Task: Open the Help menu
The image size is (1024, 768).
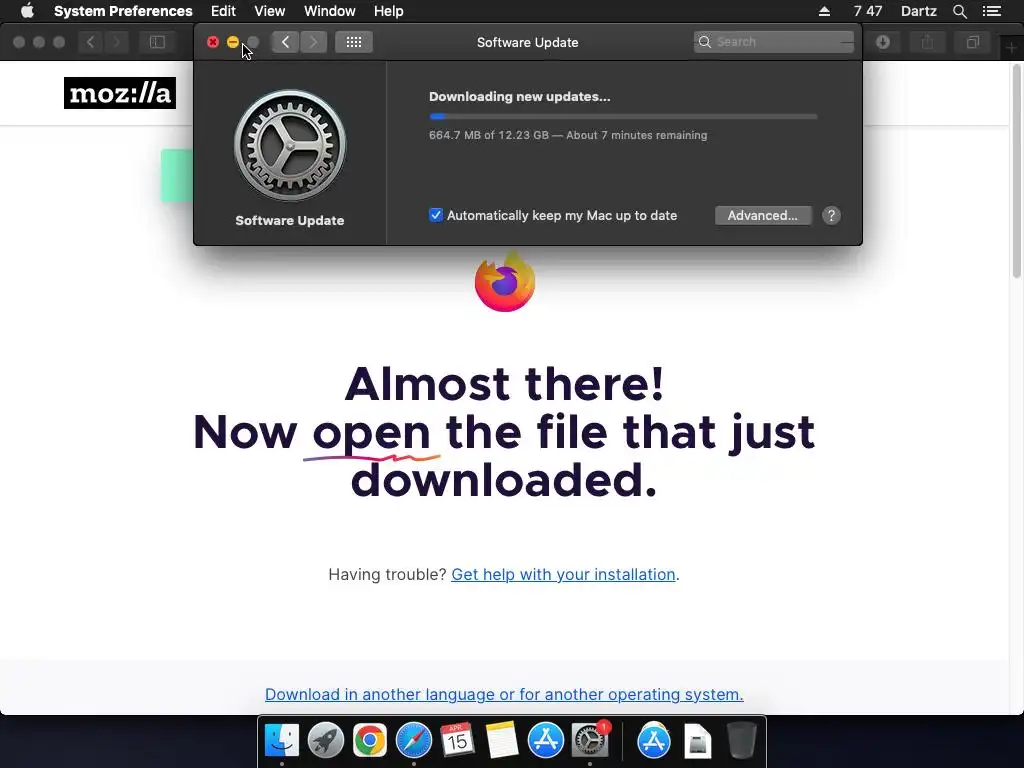Action: [389, 11]
